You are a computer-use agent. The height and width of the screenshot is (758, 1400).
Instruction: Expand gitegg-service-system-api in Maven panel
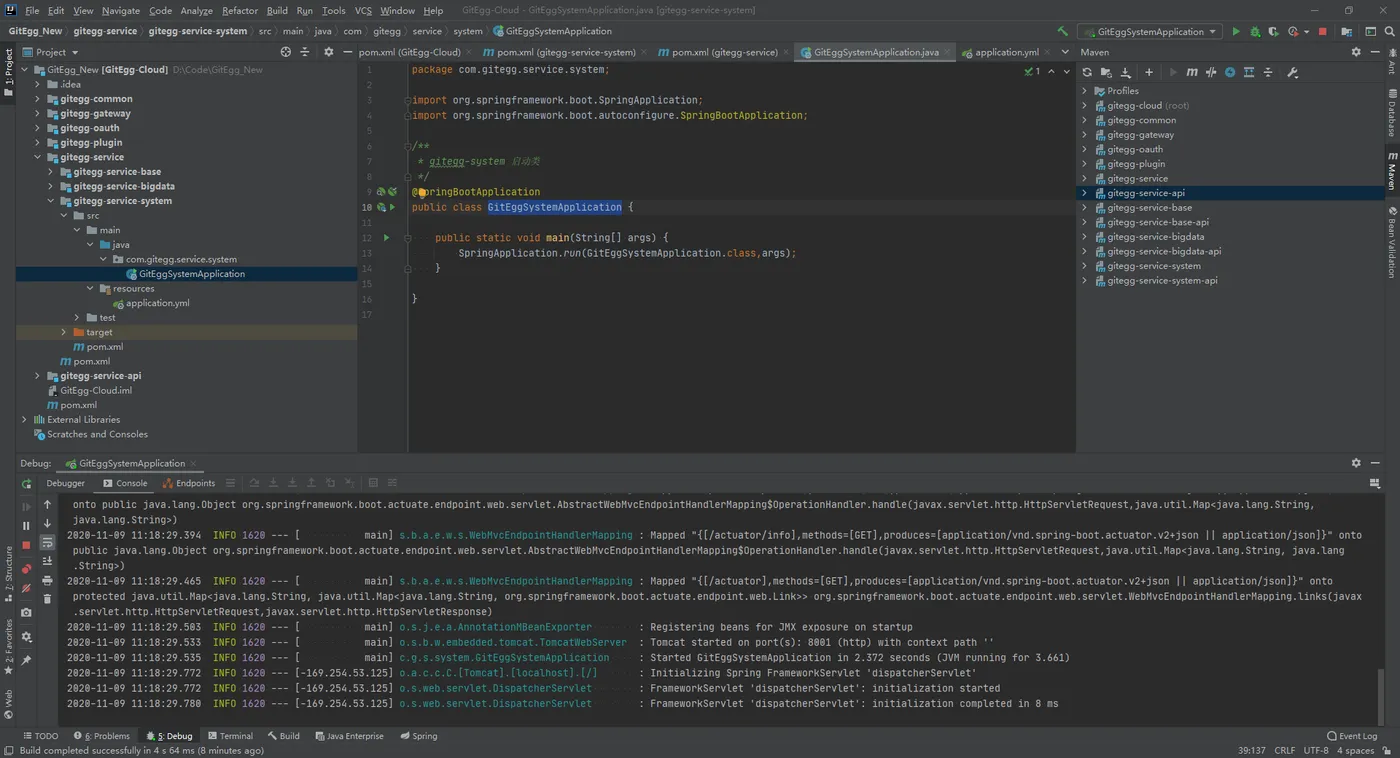pos(1085,281)
